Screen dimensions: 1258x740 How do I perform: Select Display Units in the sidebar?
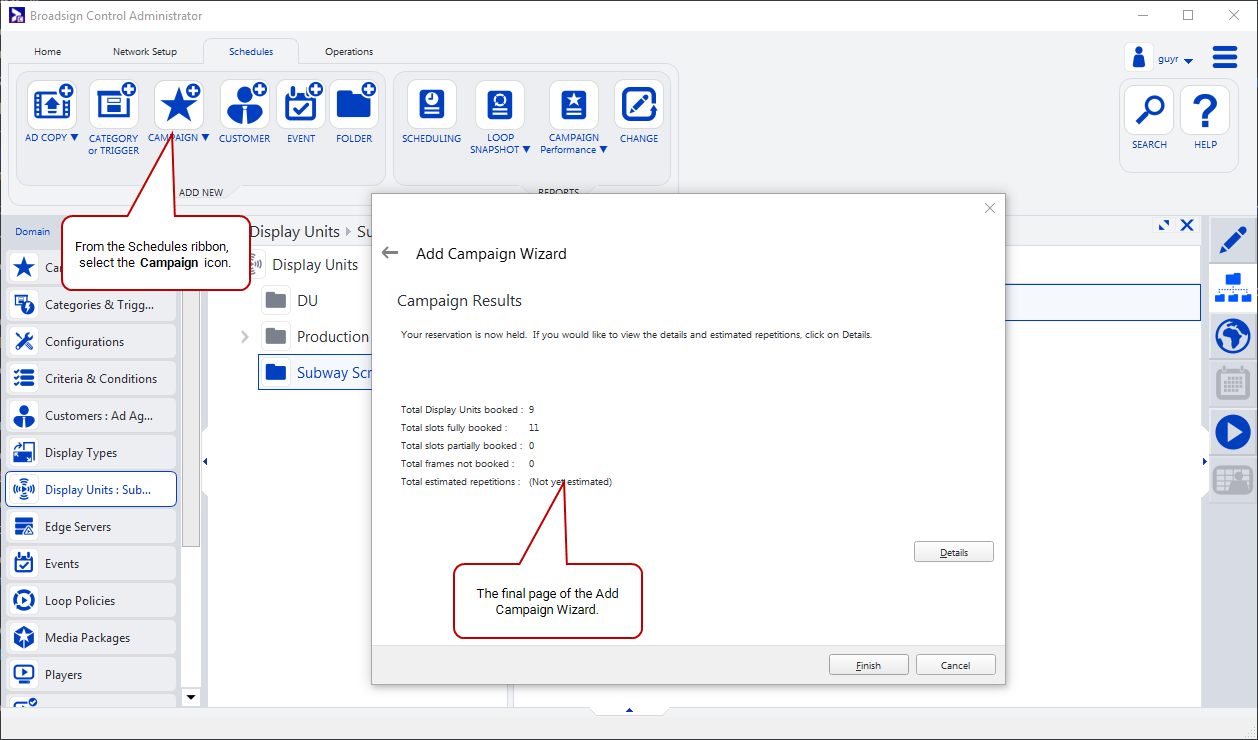pos(91,490)
